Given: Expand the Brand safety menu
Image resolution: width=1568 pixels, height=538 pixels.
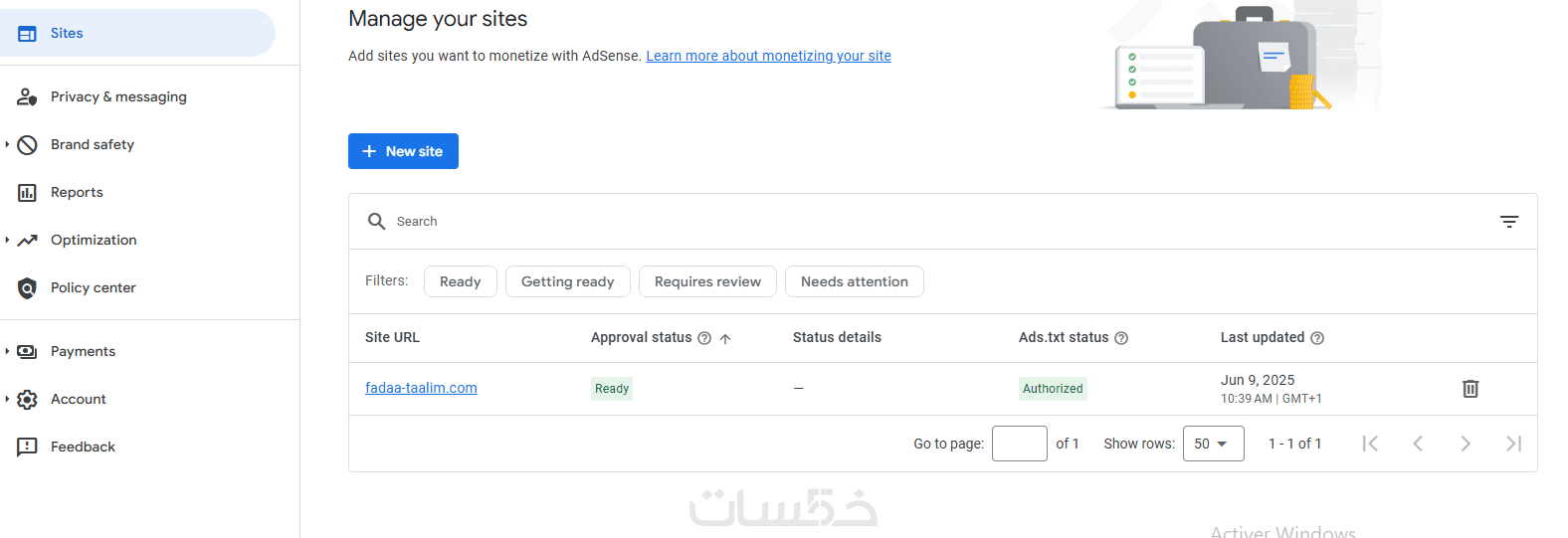Looking at the screenshot, I should [8, 144].
